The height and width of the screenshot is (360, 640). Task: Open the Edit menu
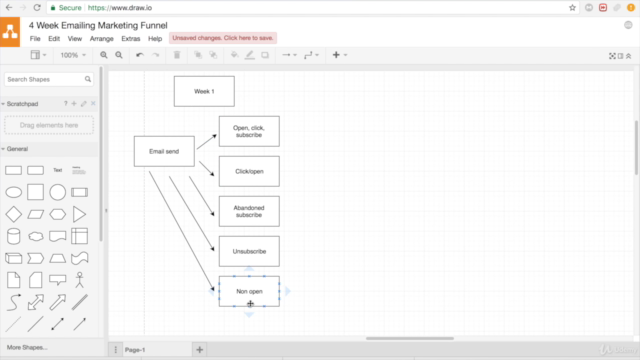point(54,39)
